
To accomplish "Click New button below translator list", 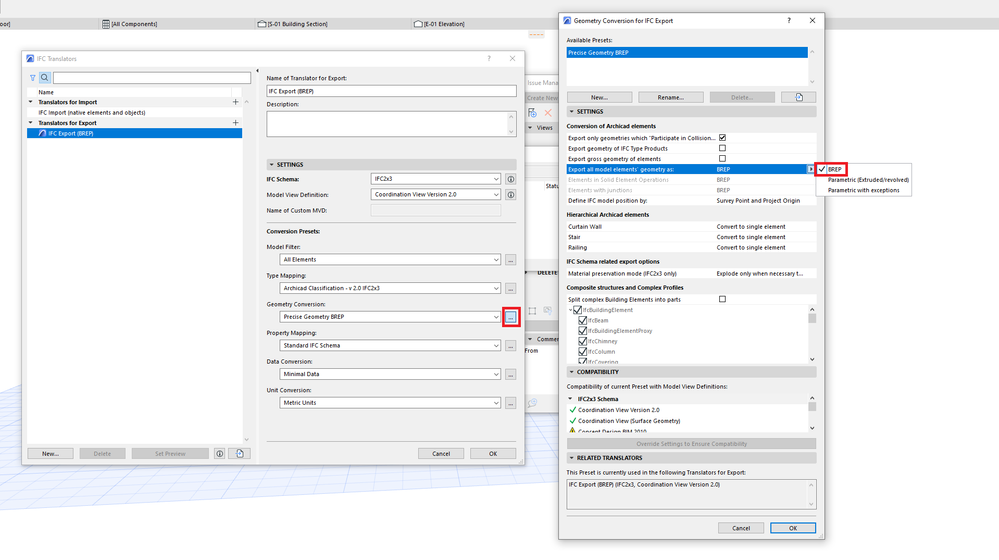I will pyautogui.click(x=50, y=454).
